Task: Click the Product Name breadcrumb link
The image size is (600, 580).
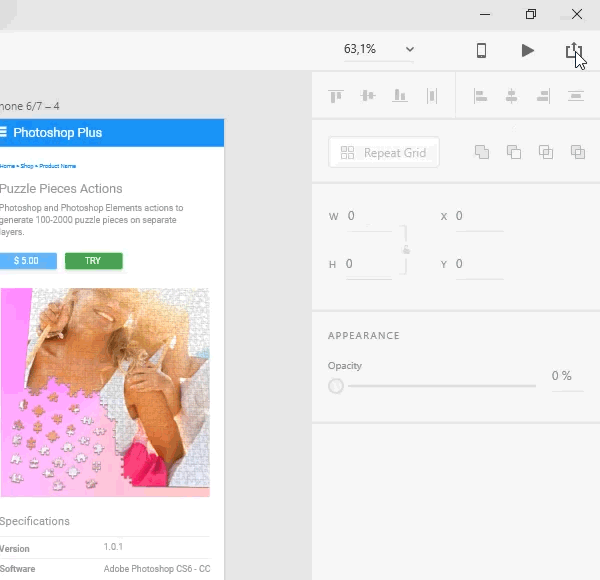Action: point(57,166)
